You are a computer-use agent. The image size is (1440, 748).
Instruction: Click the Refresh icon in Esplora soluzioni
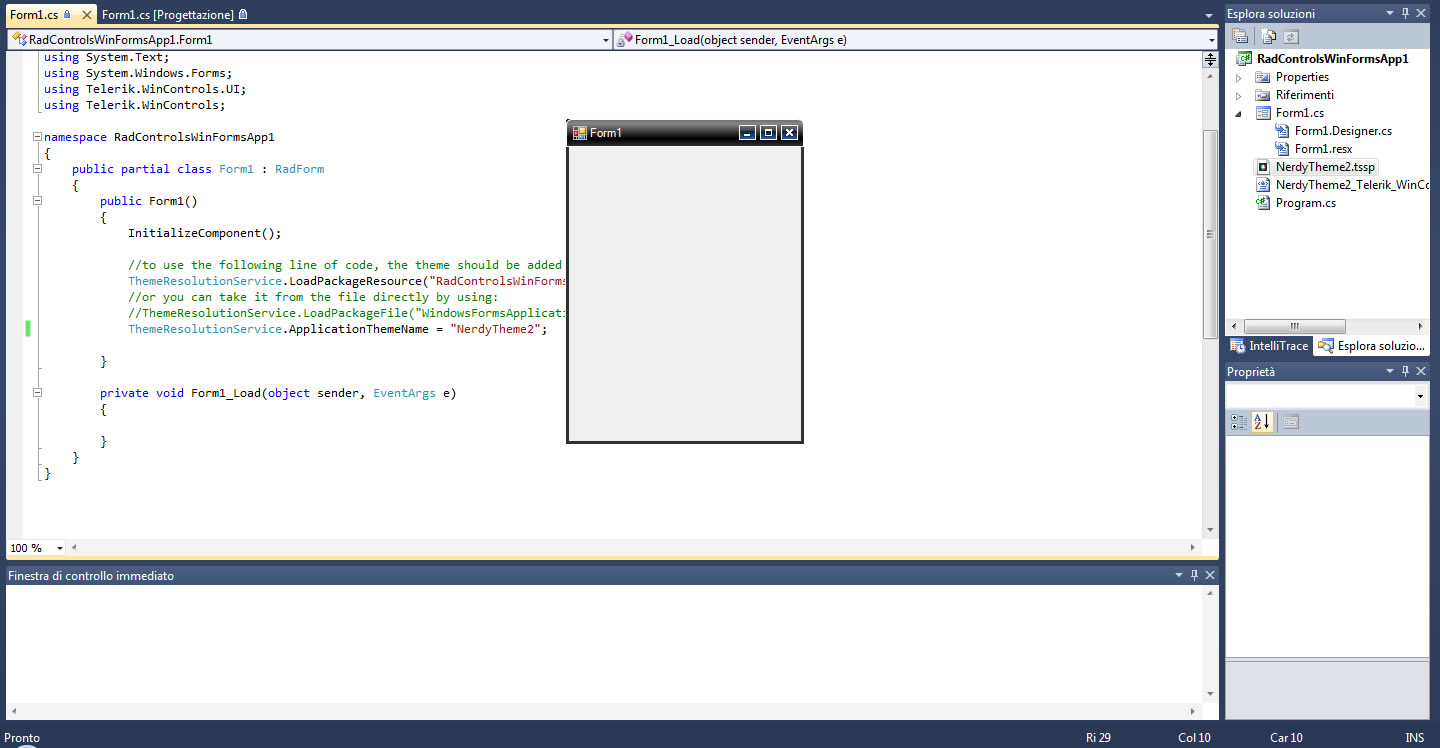pyautogui.click(x=1291, y=36)
